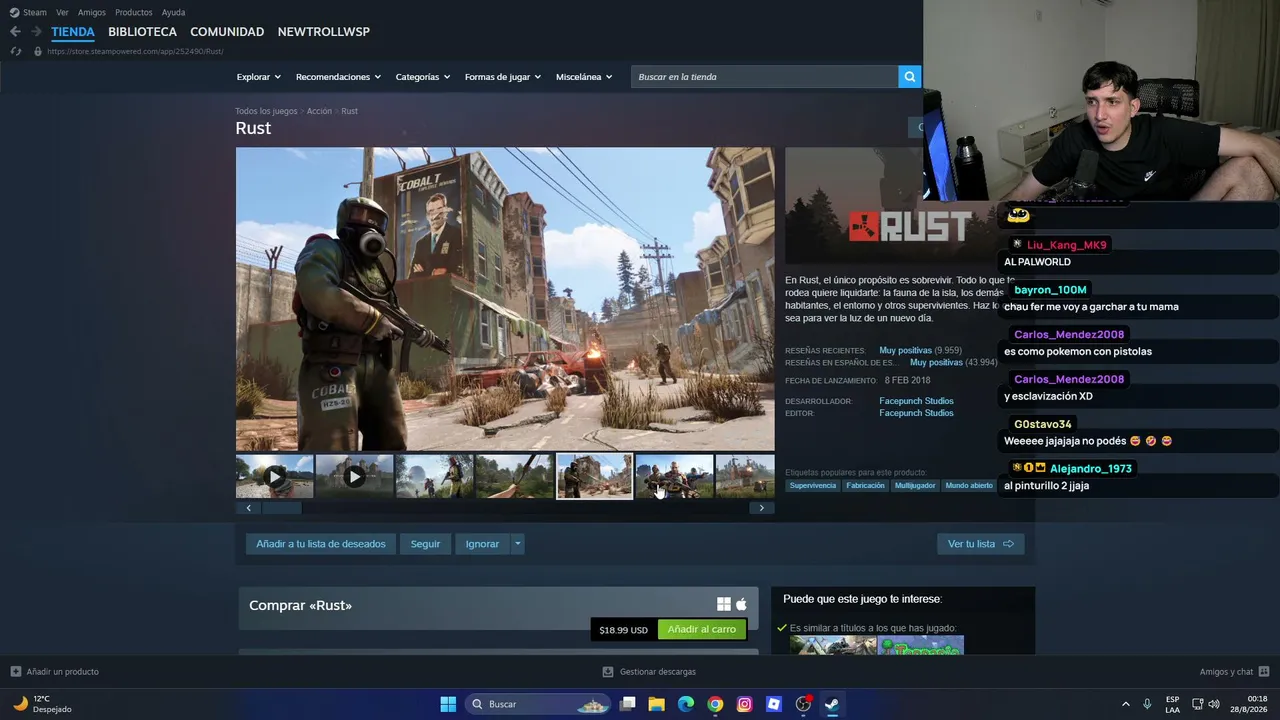
Task: Expand the Miscelánea dropdown
Action: pos(584,77)
